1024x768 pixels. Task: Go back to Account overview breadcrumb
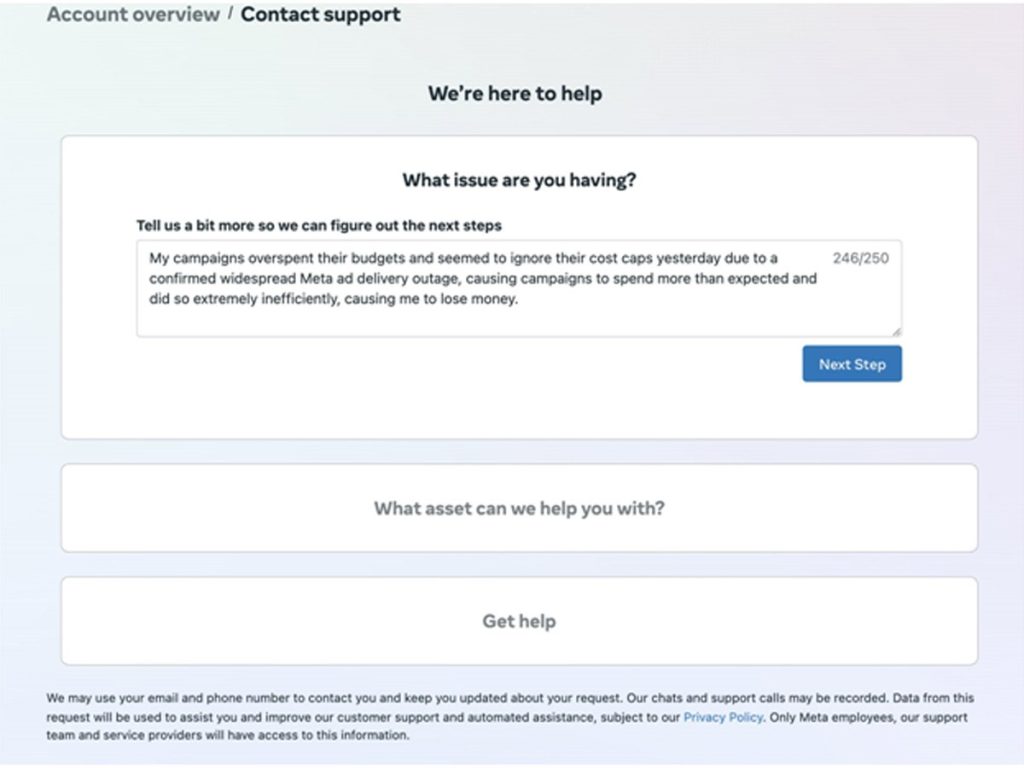[133, 15]
